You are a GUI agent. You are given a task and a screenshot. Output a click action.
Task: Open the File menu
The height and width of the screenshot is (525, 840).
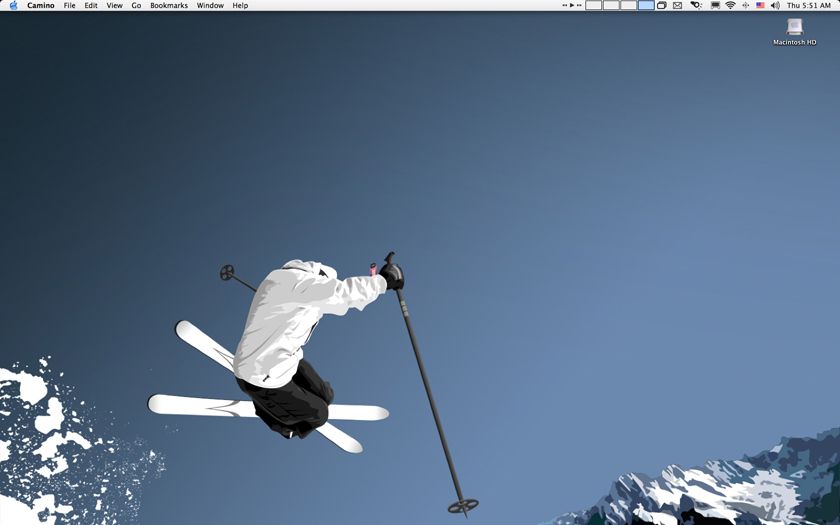70,5
